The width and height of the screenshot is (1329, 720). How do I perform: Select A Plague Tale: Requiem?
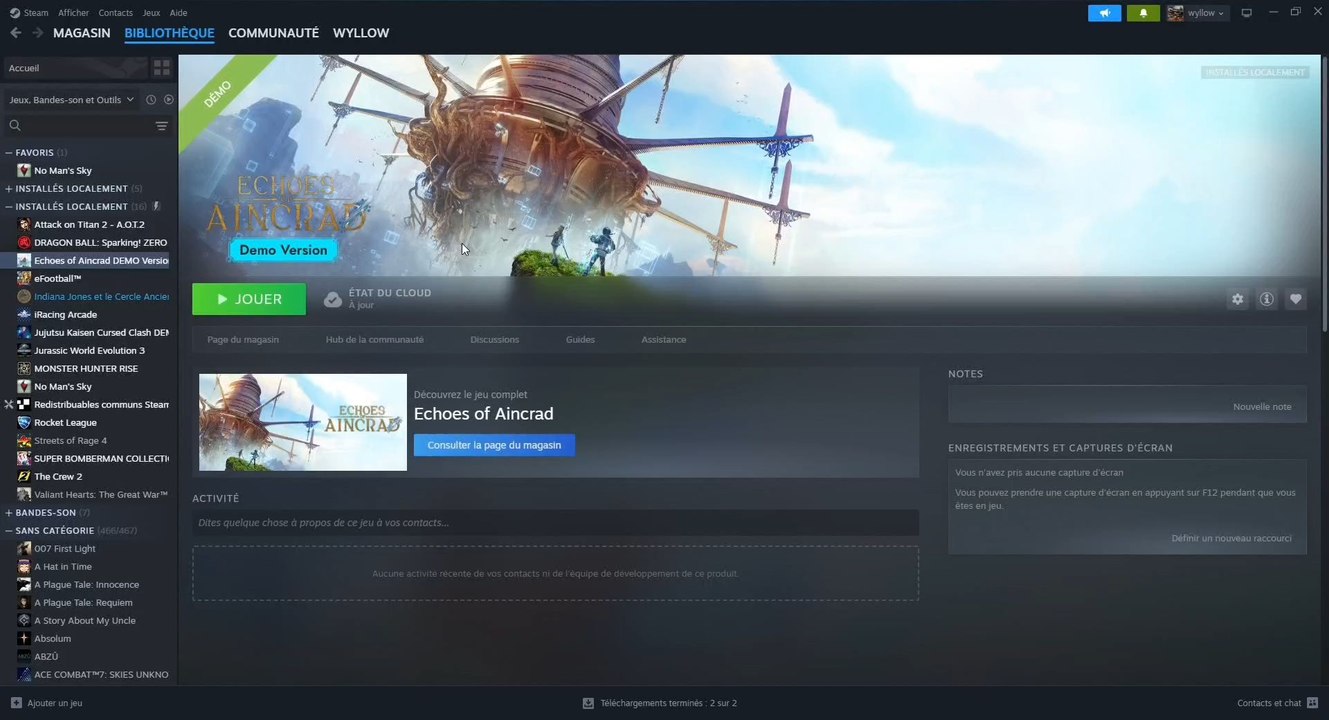pyautogui.click(x=83, y=603)
